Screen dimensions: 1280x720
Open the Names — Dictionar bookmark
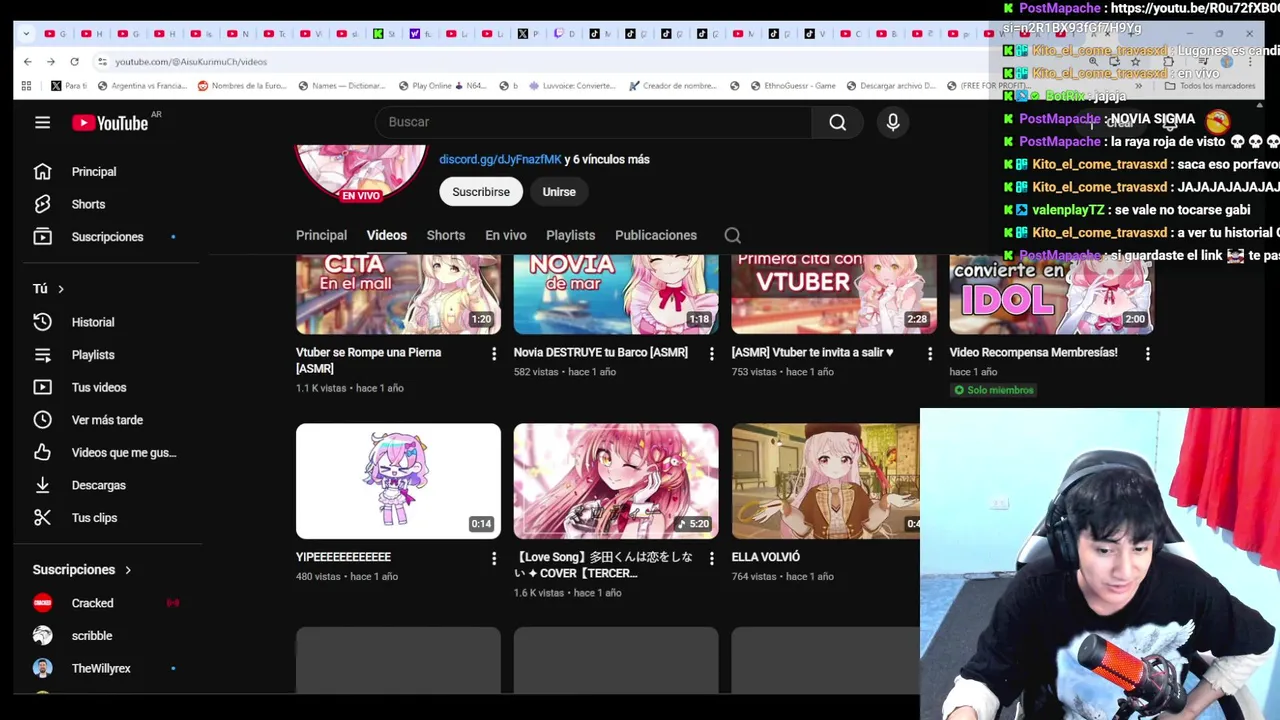(341, 86)
